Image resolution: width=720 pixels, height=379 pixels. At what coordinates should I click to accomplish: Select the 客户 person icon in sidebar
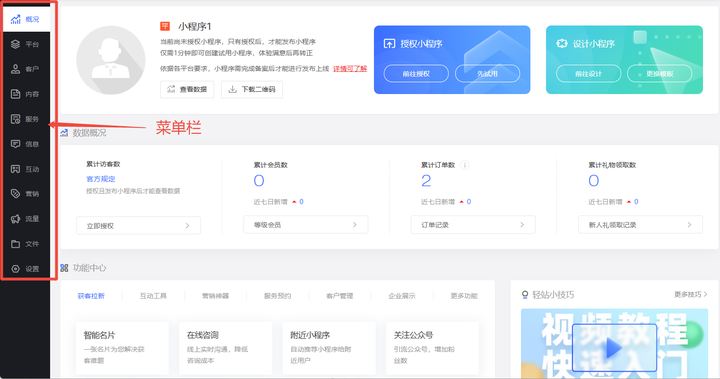pos(16,69)
